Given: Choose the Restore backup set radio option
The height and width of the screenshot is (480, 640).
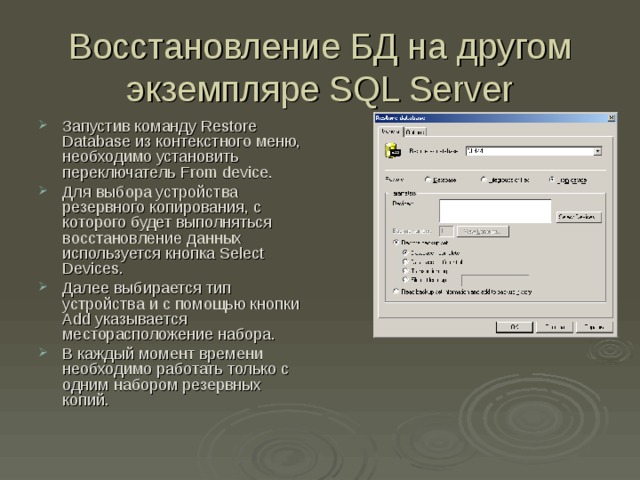Looking at the screenshot, I should click(x=396, y=242).
